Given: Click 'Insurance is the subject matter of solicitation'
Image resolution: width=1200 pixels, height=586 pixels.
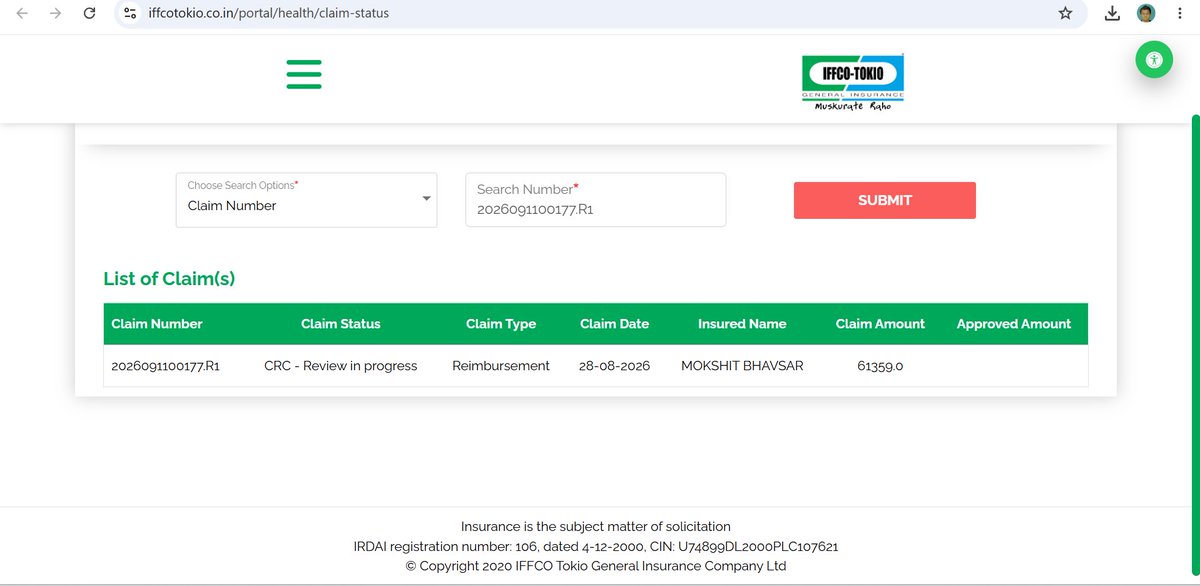Looking at the screenshot, I should coord(596,526).
